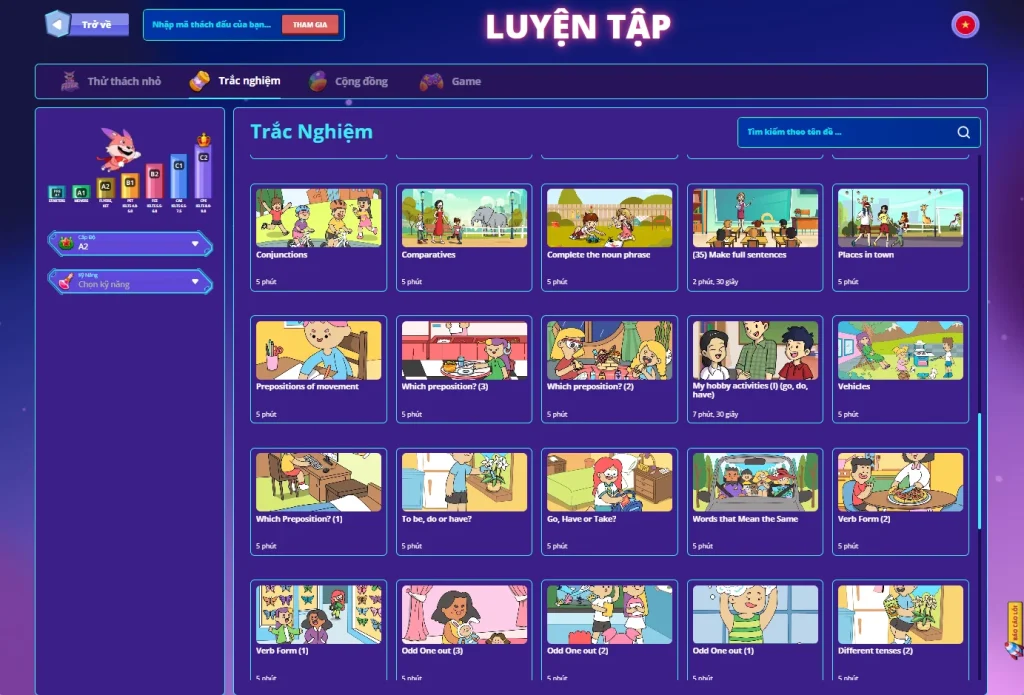Select the Trắc nghiệm tab
Viewport: 1024px width, 695px height.
pyautogui.click(x=235, y=81)
